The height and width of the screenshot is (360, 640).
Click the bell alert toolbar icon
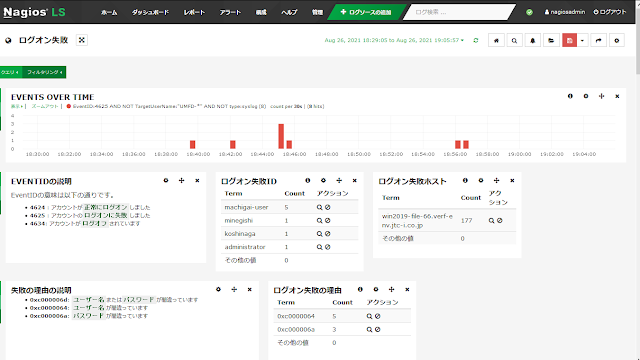click(533, 40)
